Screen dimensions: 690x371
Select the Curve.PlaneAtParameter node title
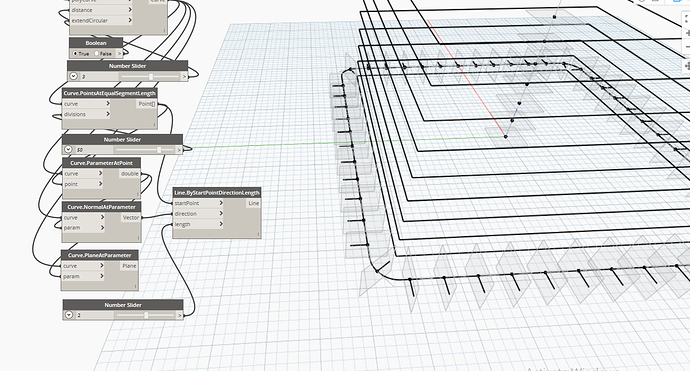[x=99, y=255]
